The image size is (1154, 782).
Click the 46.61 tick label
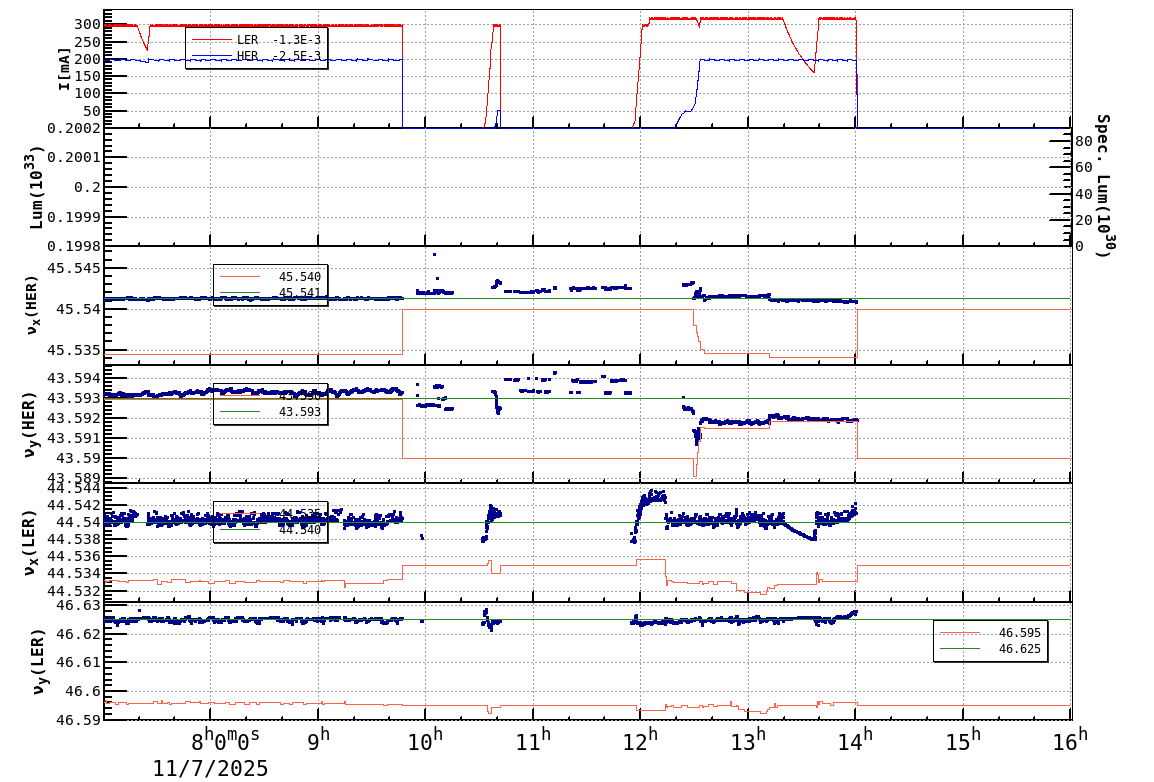pos(79,662)
